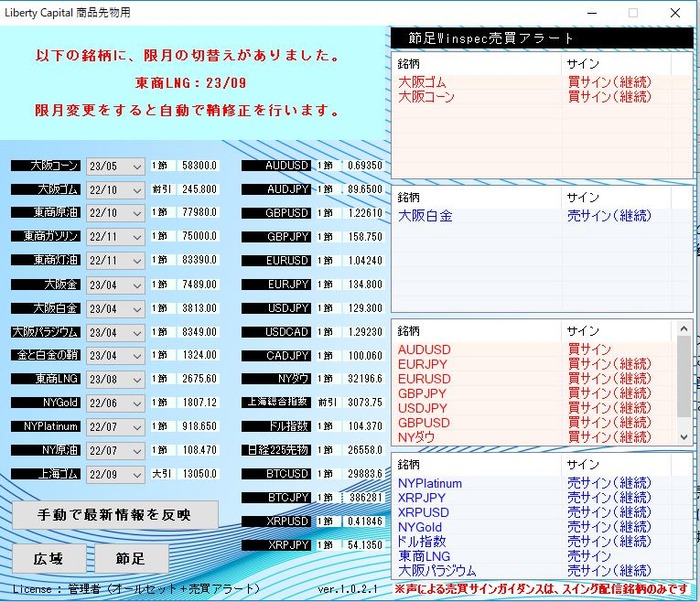Click scroll up arrow in forex buy-signal list
This screenshot has height=602, width=700.
[x=683, y=329]
